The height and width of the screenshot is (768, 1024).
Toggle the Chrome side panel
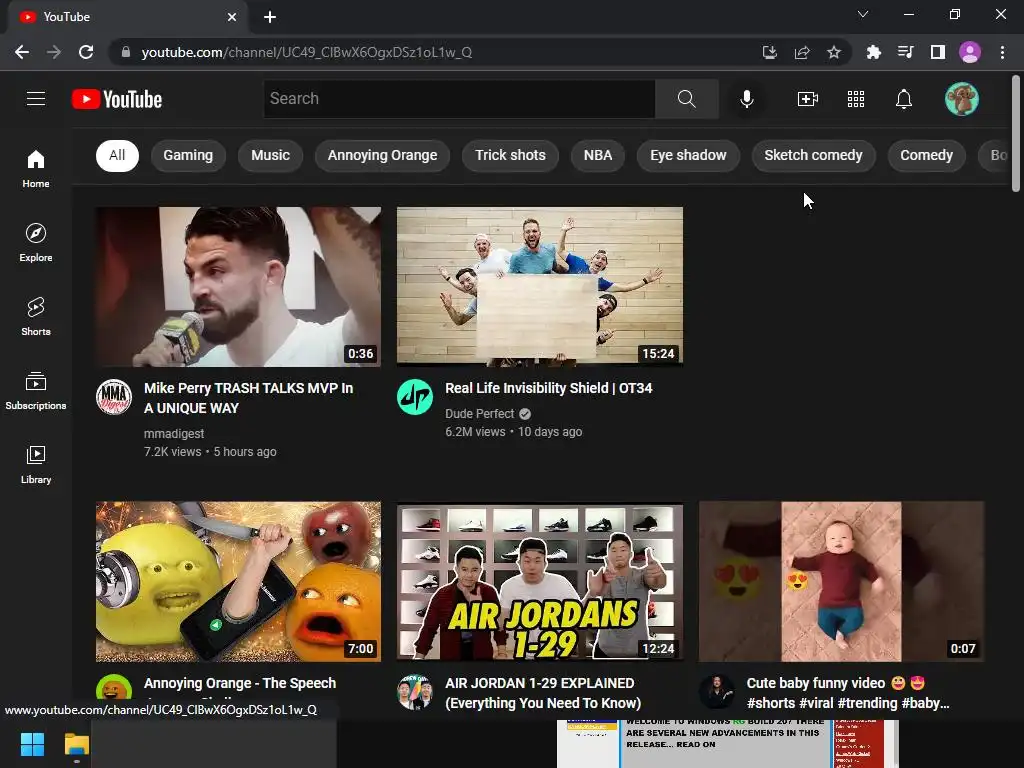[937, 52]
